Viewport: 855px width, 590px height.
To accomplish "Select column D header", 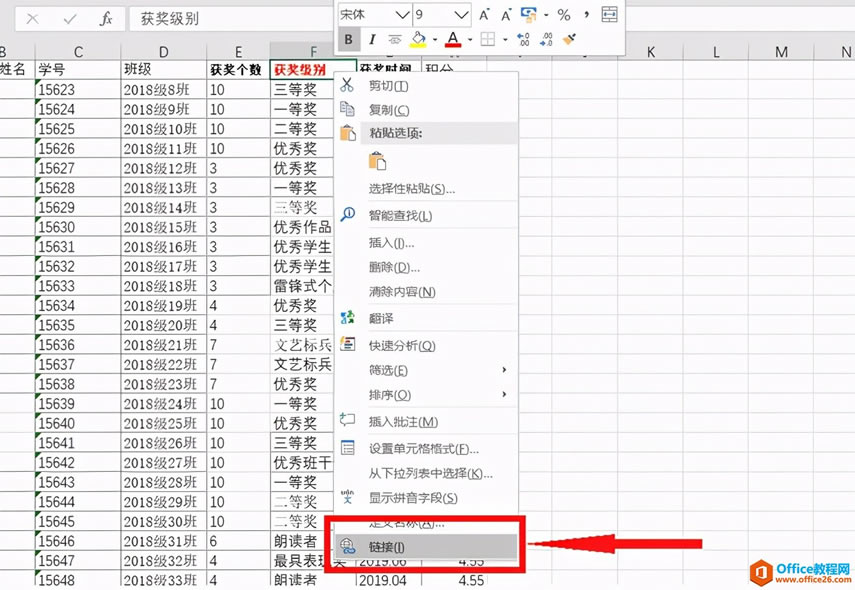I will click(x=164, y=52).
